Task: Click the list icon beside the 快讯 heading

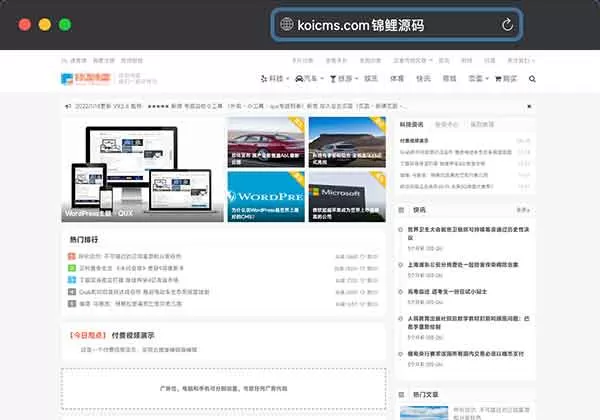Action: tap(401, 210)
